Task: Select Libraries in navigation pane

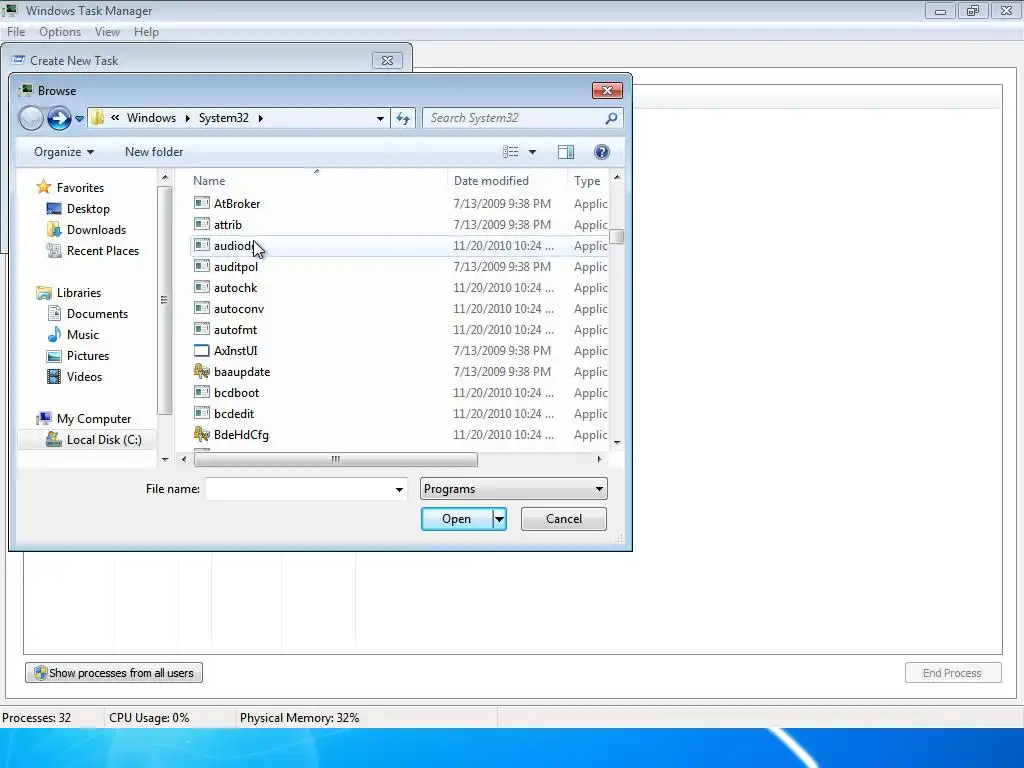Action: point(78,293)
